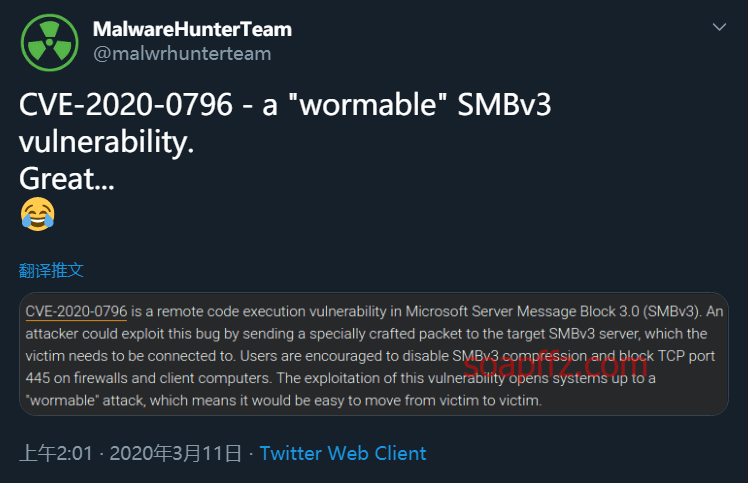Click the Great... line of the tweet

(67, 179)
